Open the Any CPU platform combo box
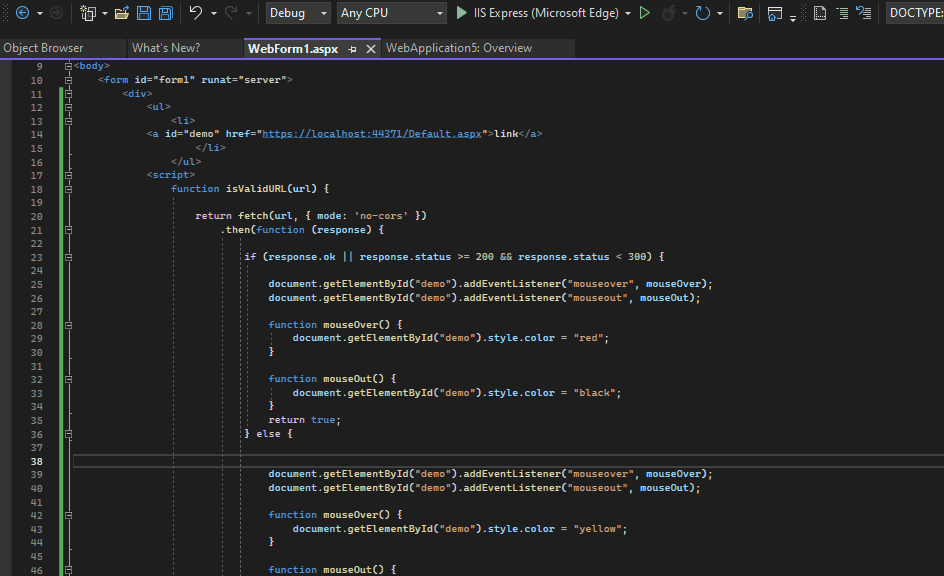Image resolution: width=944 pixels, height=576 pixels. click(x=391, y=13)
